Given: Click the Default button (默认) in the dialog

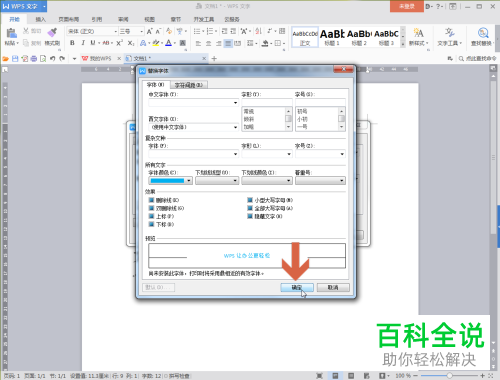Looking at the screenshot, I should (159, 287).
